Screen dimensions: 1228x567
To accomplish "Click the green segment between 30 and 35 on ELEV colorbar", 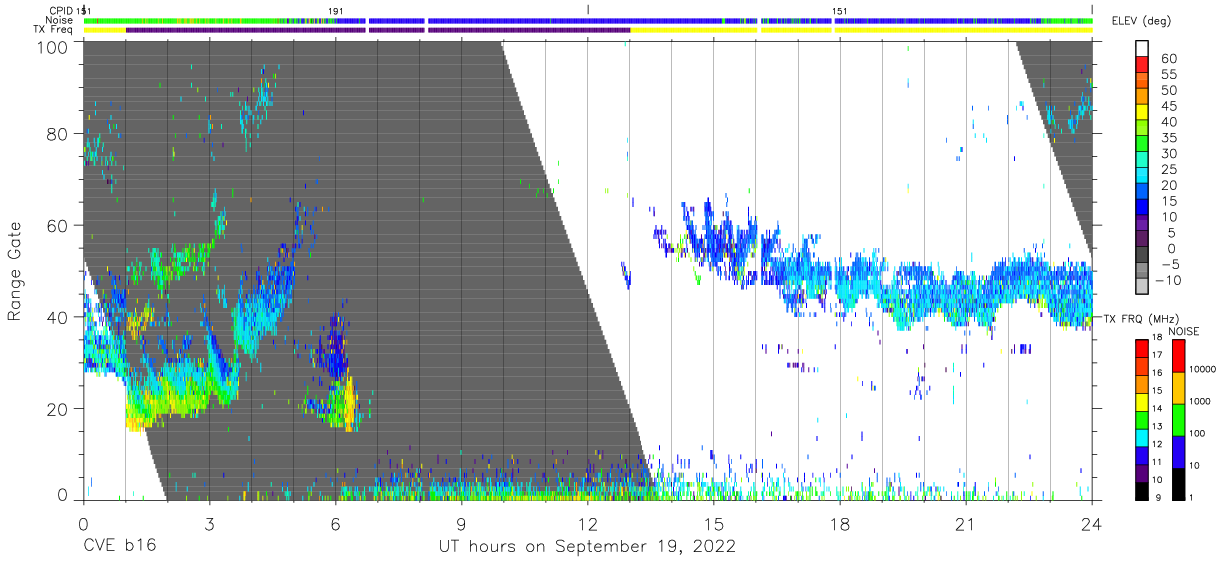I will coord(1141,145).
